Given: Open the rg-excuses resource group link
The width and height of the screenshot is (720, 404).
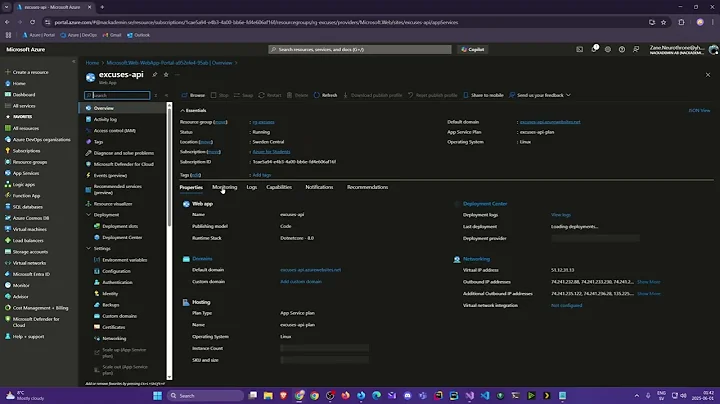Looking at the screenshot, I should click(263, 122).
